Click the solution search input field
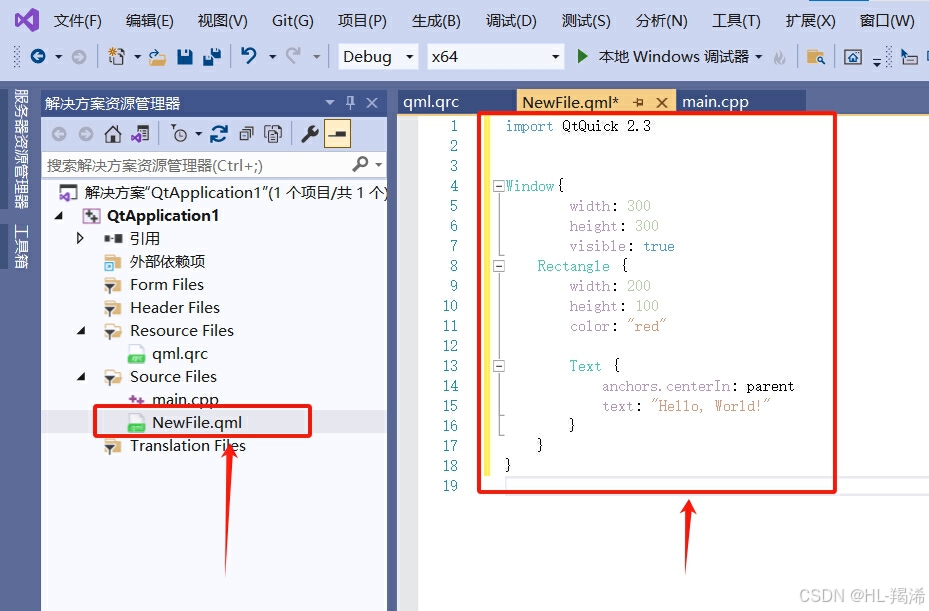The width and height of the screenshot is (929, 611). (x=200, y=164)
